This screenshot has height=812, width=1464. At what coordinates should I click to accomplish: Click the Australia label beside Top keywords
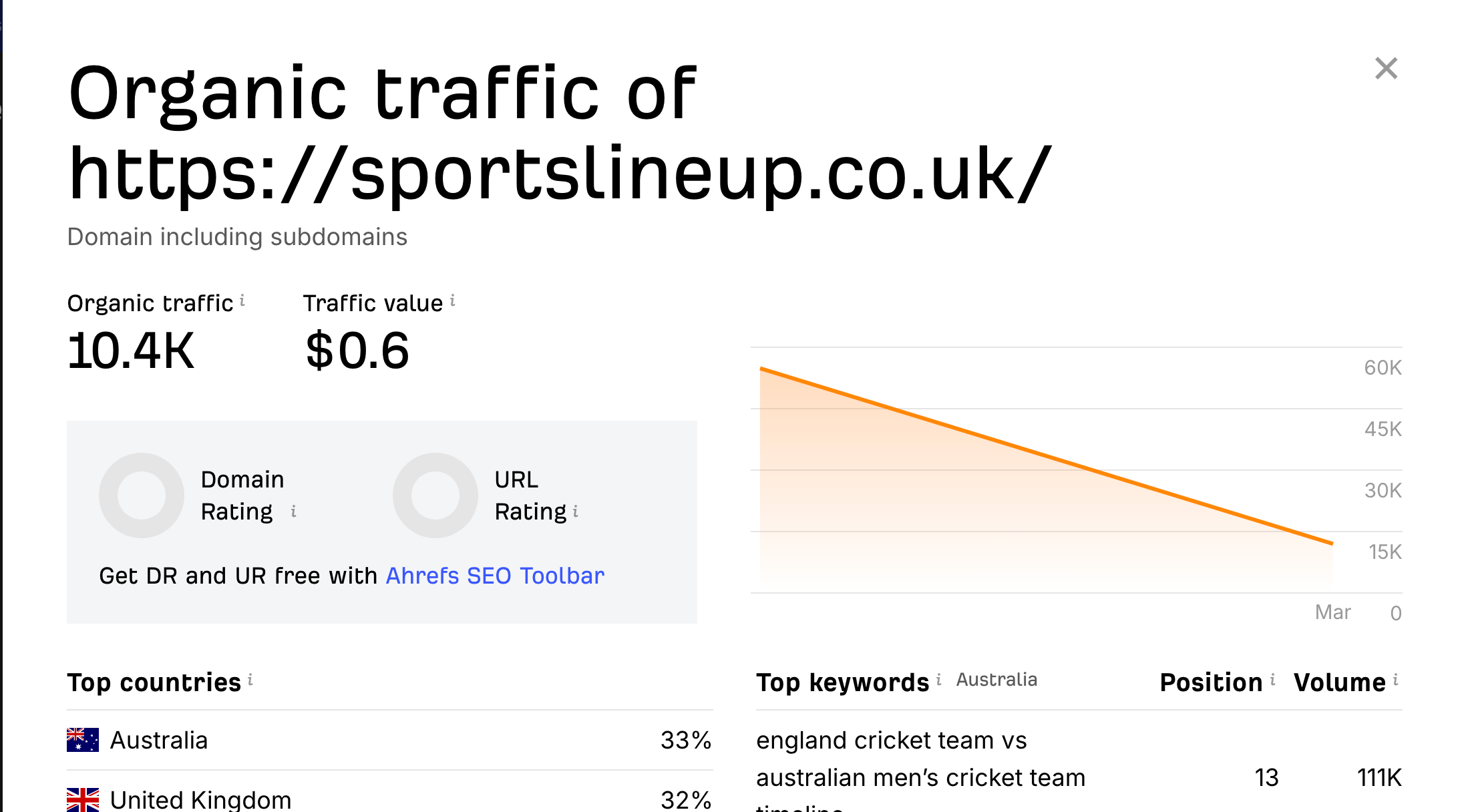click(996, 680)
